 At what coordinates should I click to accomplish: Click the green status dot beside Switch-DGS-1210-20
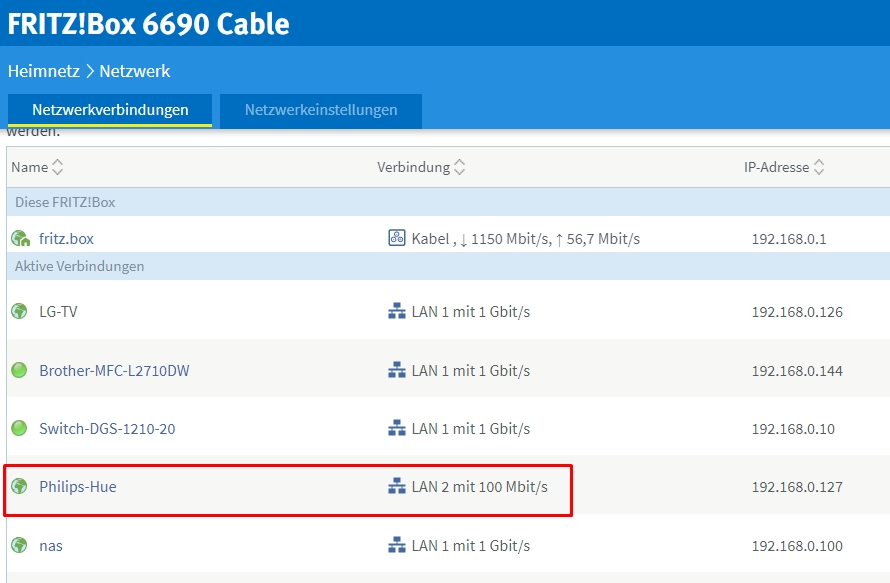(x=19, y=428)
